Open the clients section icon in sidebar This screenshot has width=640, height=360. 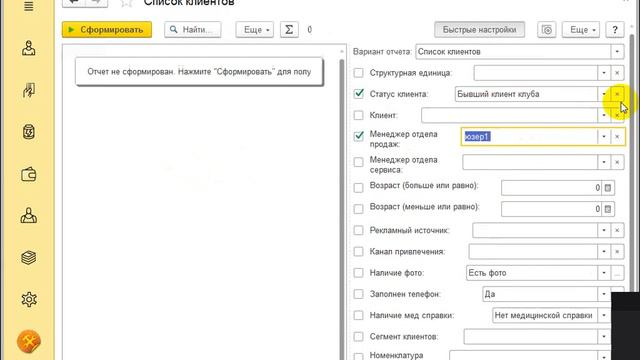click(x=29, y=48)
